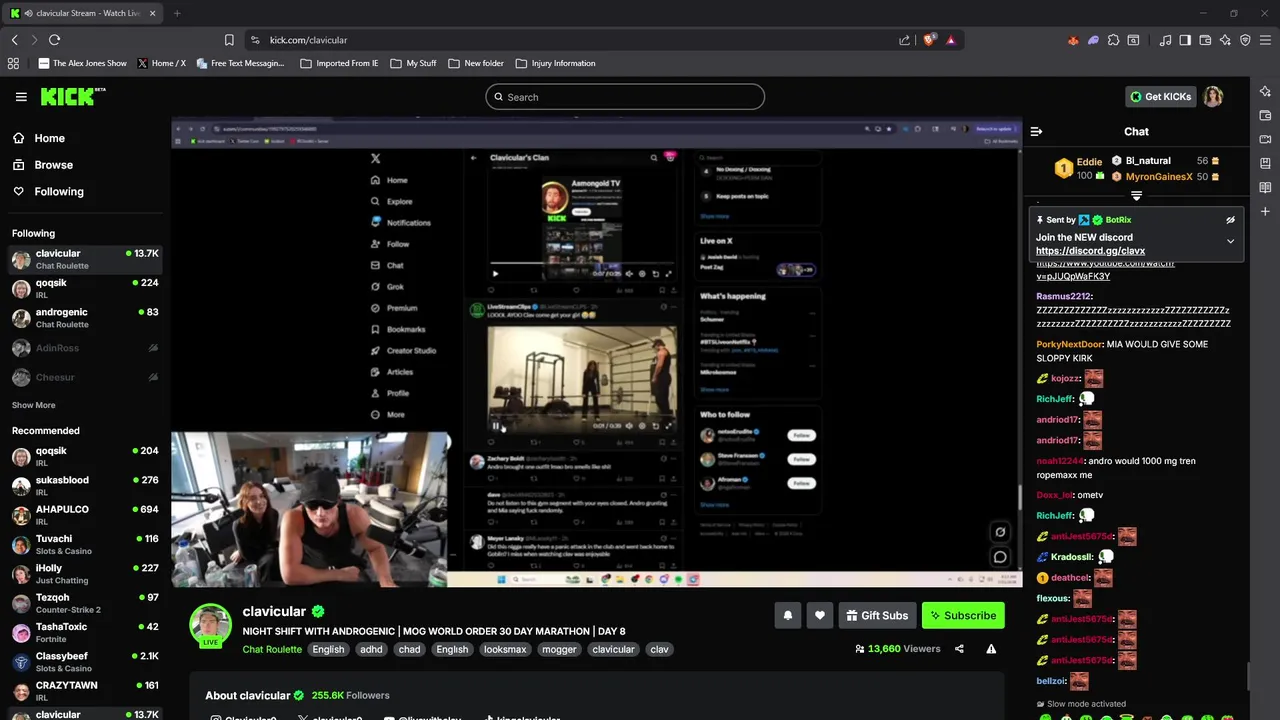Open the Injury Information bookmarks folder
This screenshot has width=1280, height=720.
pos(555,63)
